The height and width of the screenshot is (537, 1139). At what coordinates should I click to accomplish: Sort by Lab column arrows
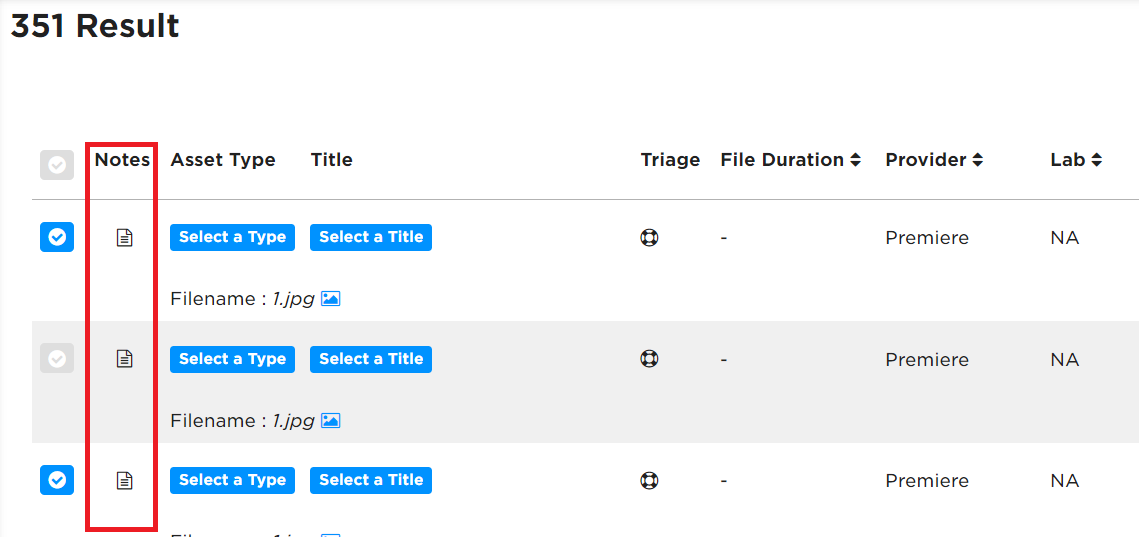[1096, 160]
